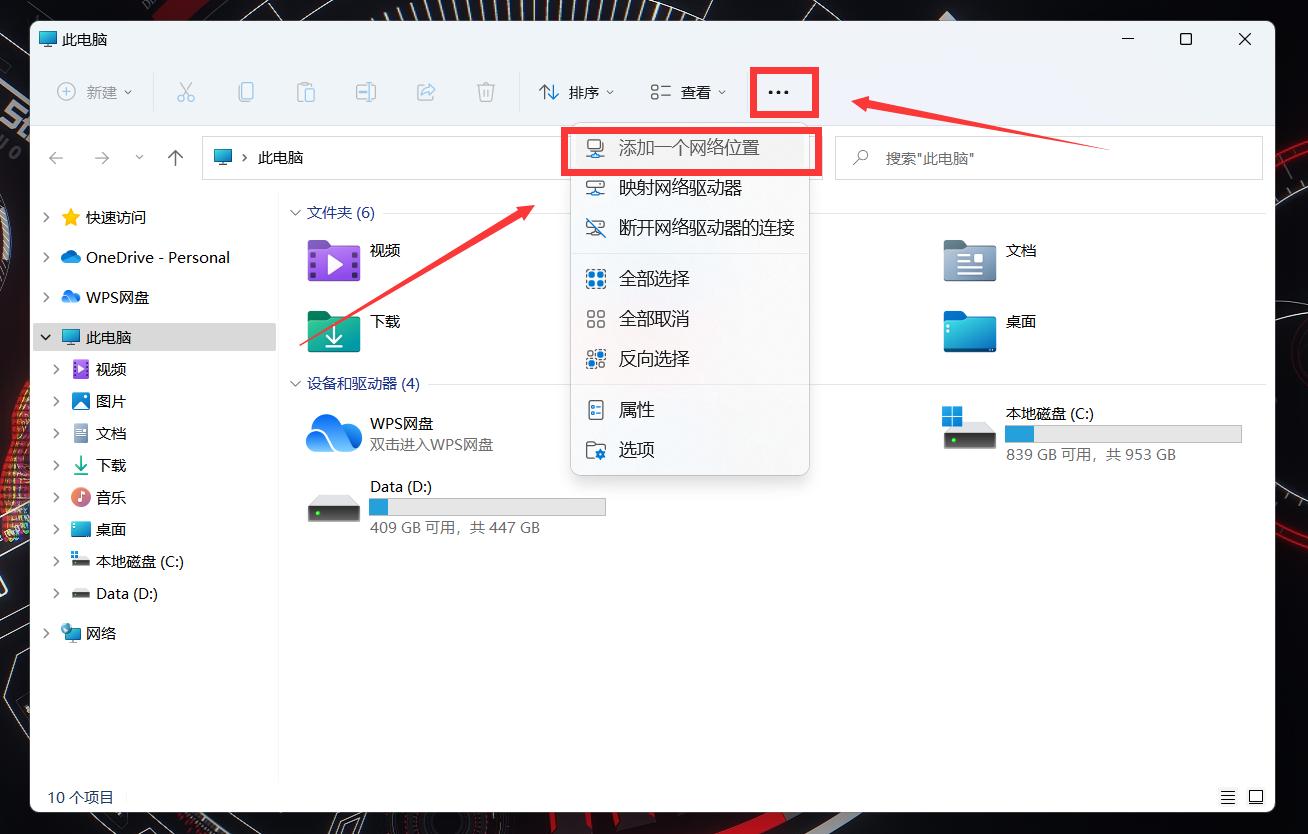Switch to details view via status bar icon
This screenshot has width=1308, height=834.
click(1228, 797)
